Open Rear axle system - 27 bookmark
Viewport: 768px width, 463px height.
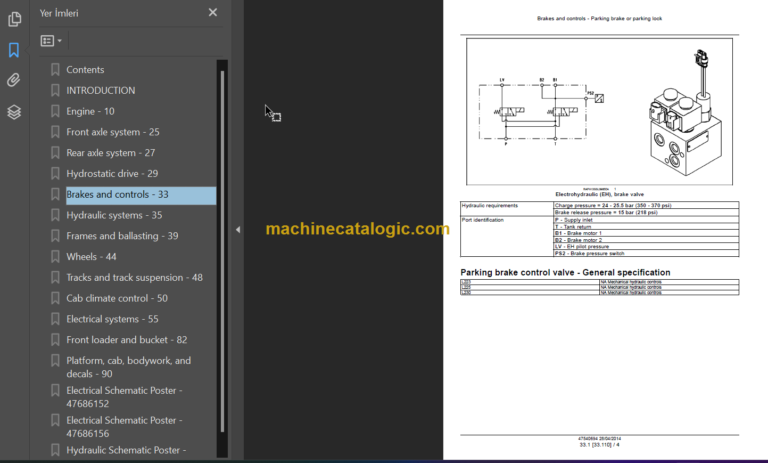pos(111,153)
